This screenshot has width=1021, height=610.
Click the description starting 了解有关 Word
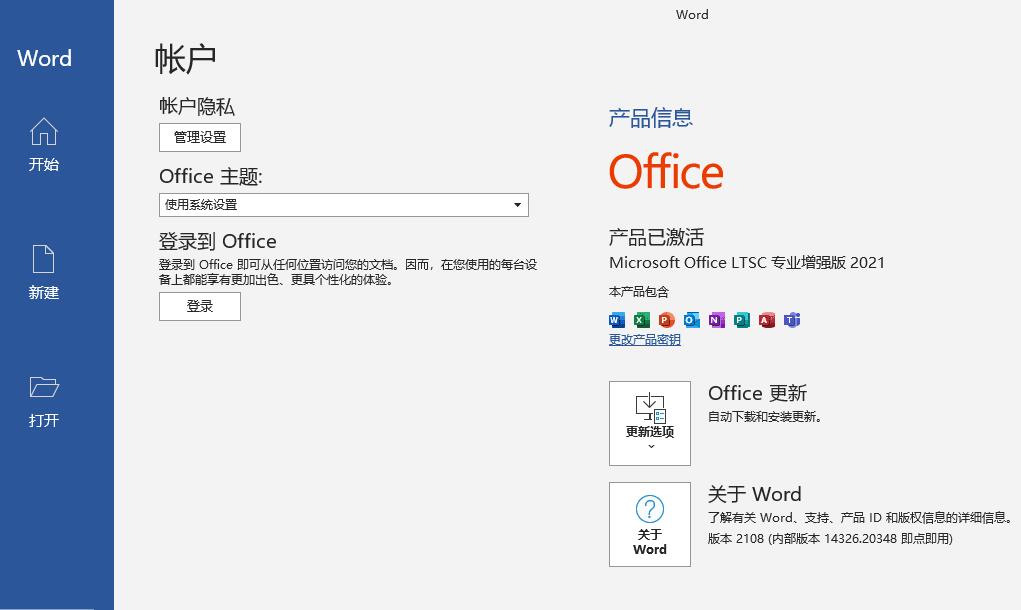861,518
